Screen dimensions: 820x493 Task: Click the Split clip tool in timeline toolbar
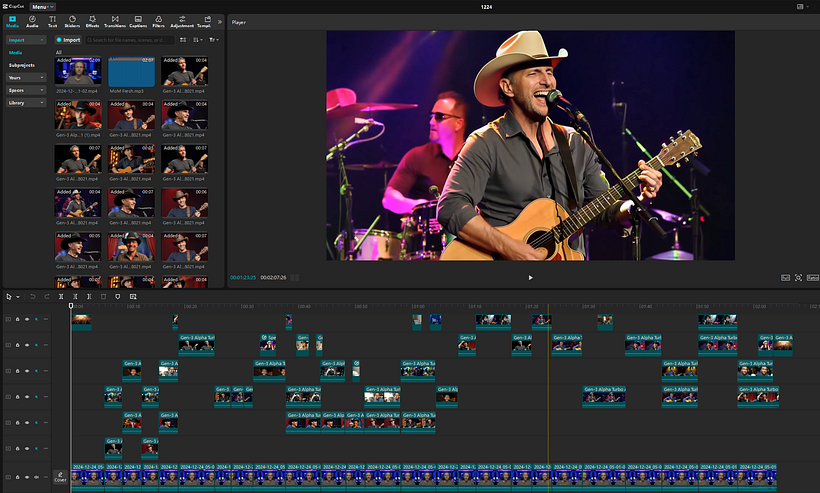coord(61,297)
